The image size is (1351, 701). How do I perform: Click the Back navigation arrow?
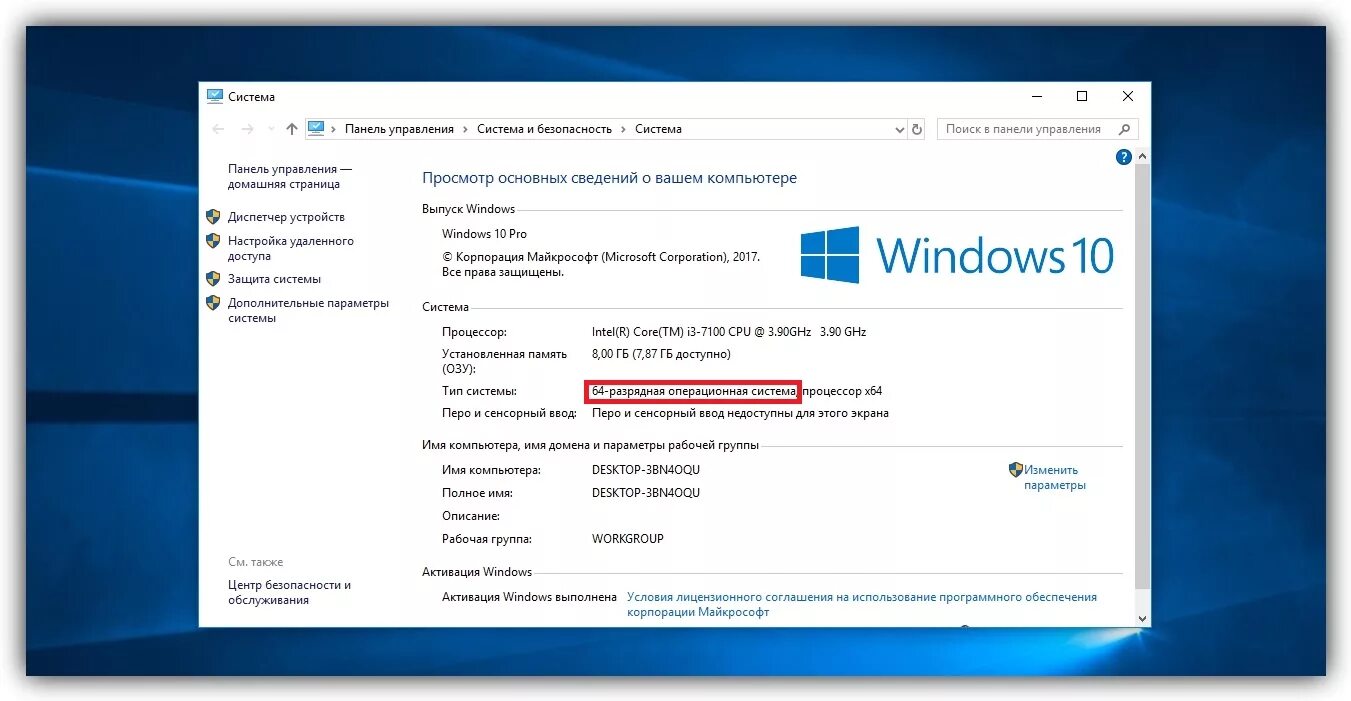219,129
